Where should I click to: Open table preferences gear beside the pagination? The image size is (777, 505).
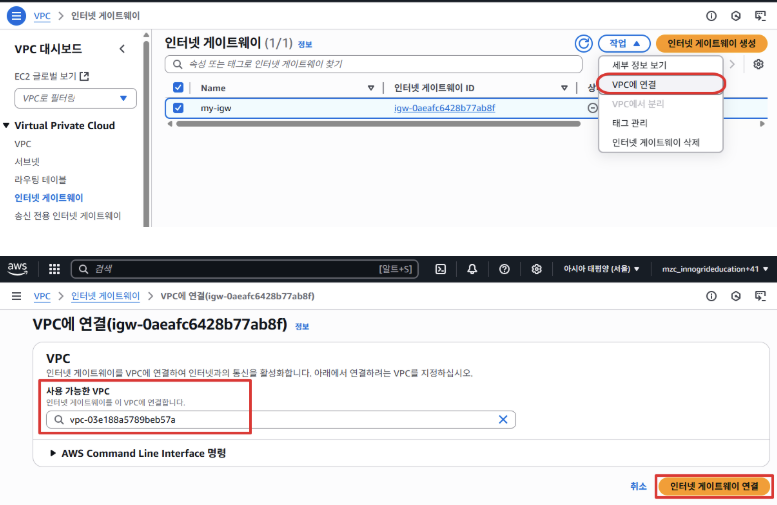758,64
